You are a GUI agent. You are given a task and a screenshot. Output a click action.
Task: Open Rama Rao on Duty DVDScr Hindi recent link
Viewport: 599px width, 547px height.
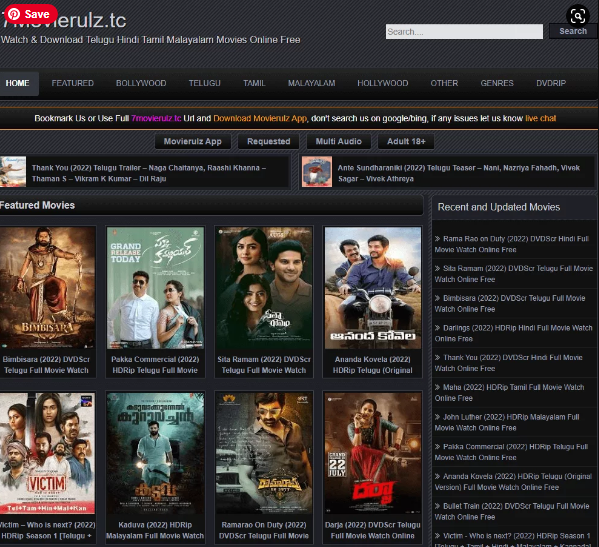click(512, 244)
